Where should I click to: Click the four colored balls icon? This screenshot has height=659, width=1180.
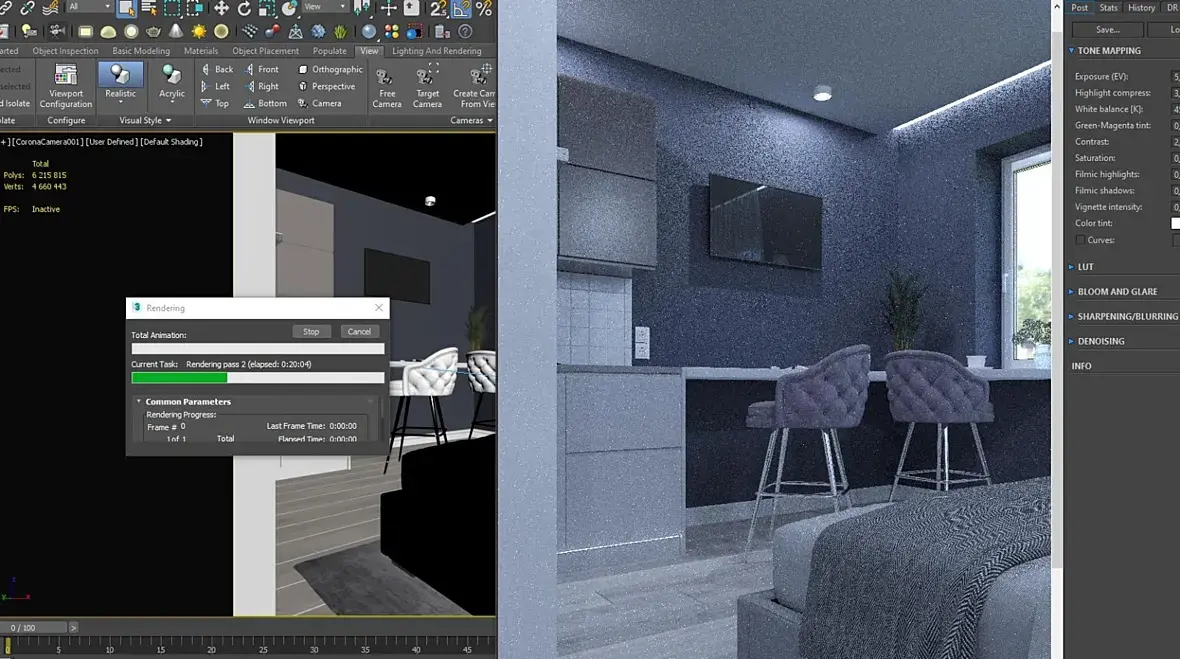point(391,32)
